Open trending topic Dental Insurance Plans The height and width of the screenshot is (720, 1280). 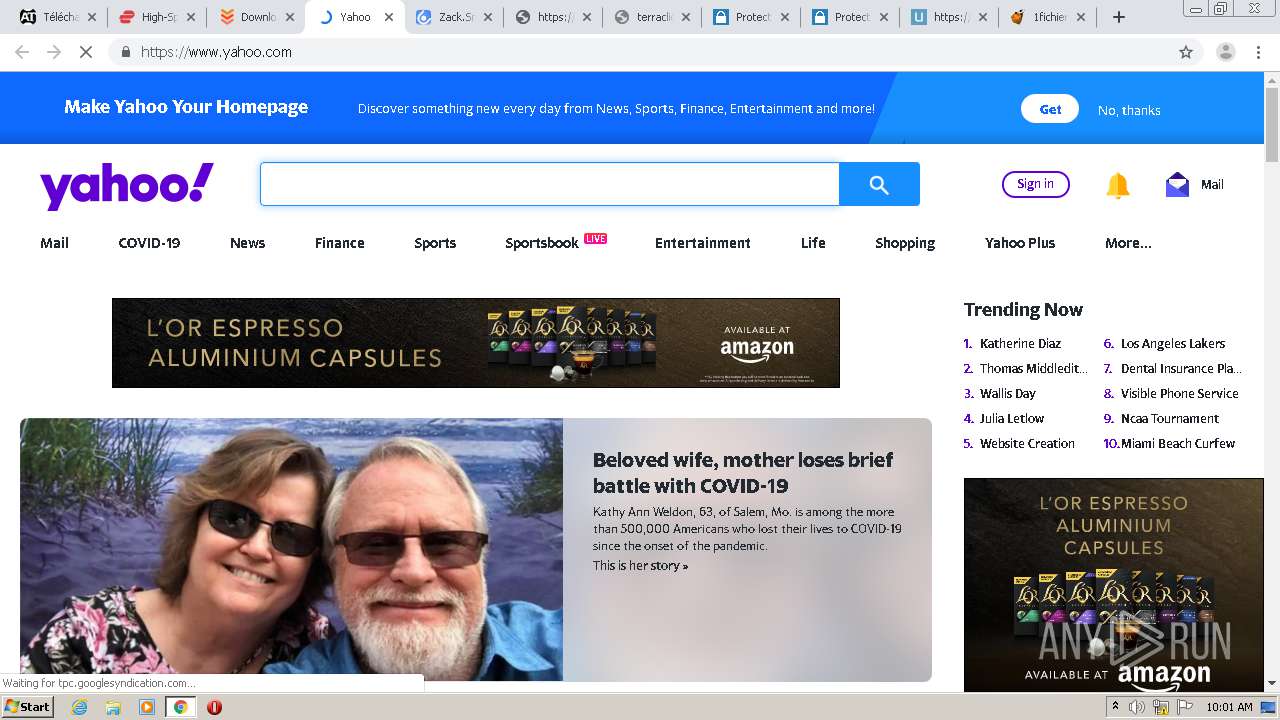click(1181, 368)
